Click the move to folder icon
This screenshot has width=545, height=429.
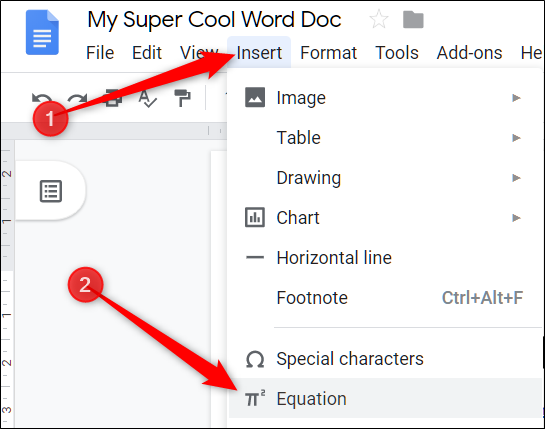click(x=413, y=19)
